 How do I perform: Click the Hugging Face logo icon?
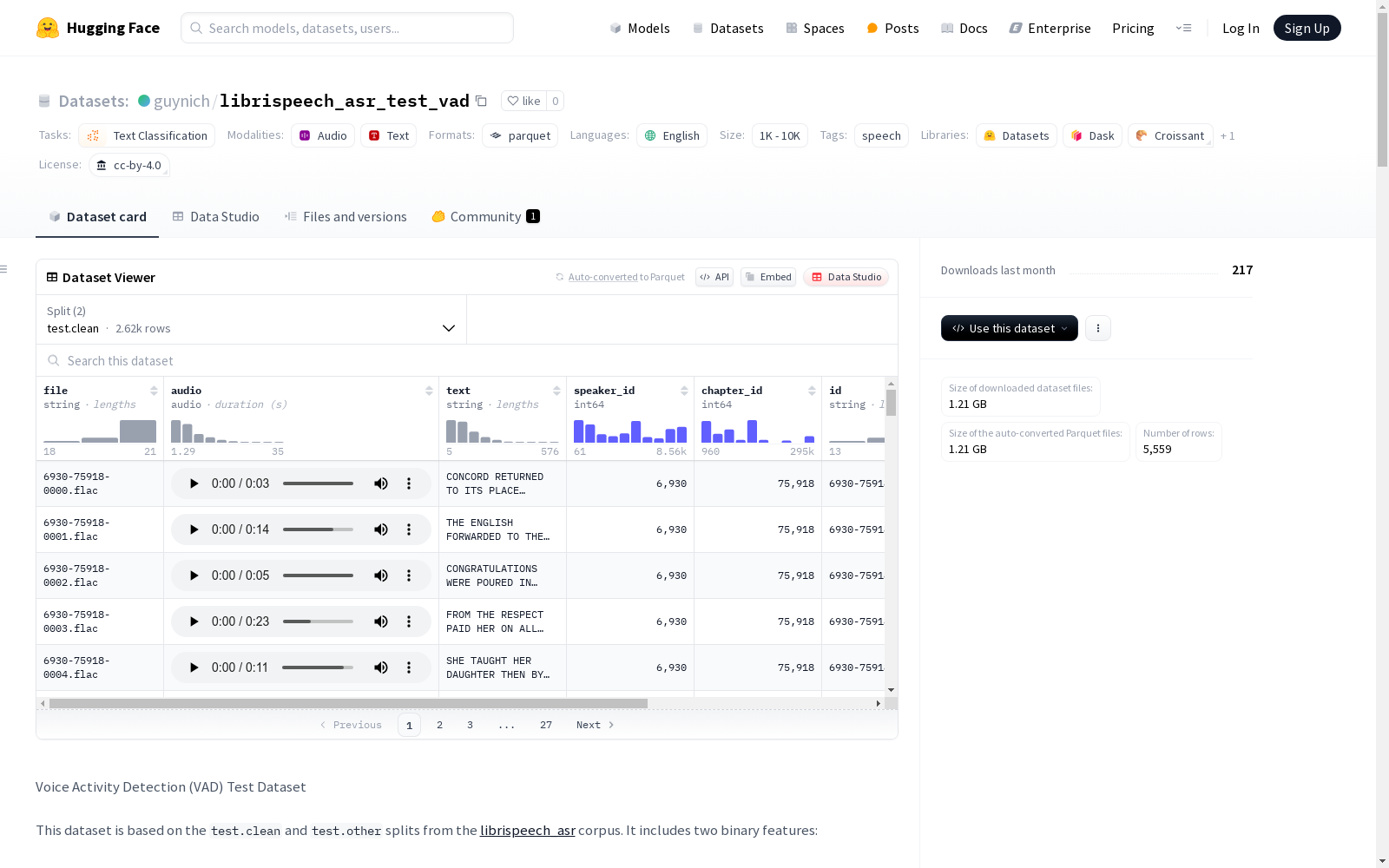pos(48,28)
